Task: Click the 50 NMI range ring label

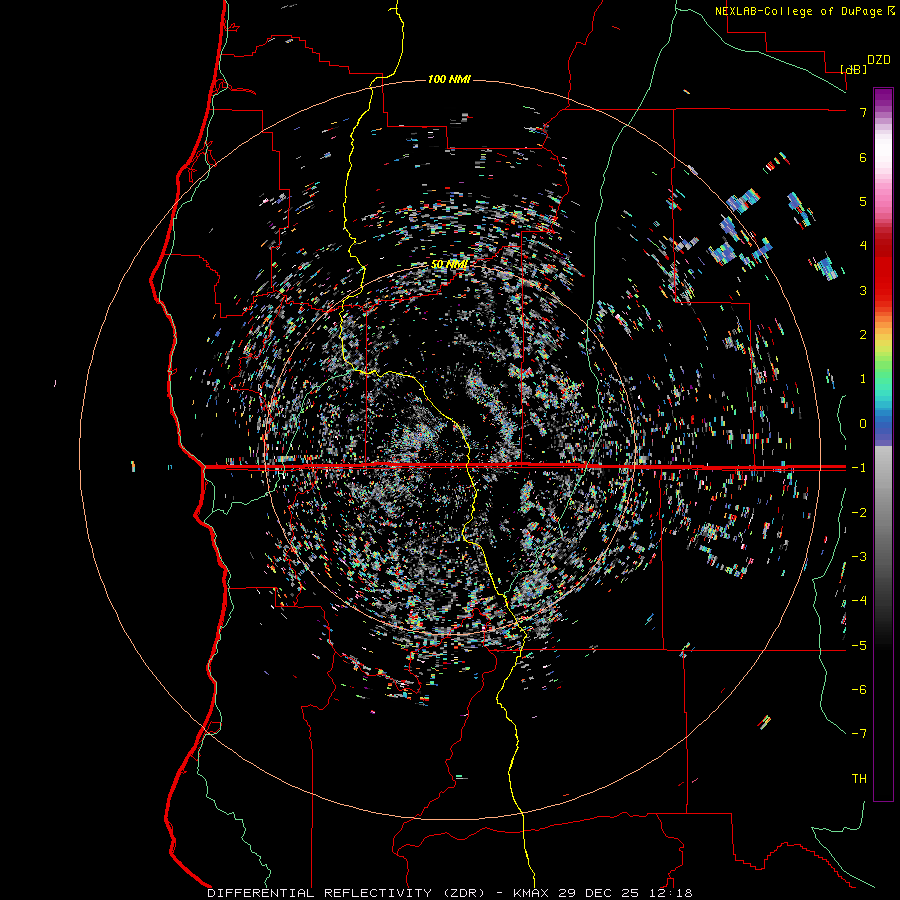Action: (x=449, y=264)
